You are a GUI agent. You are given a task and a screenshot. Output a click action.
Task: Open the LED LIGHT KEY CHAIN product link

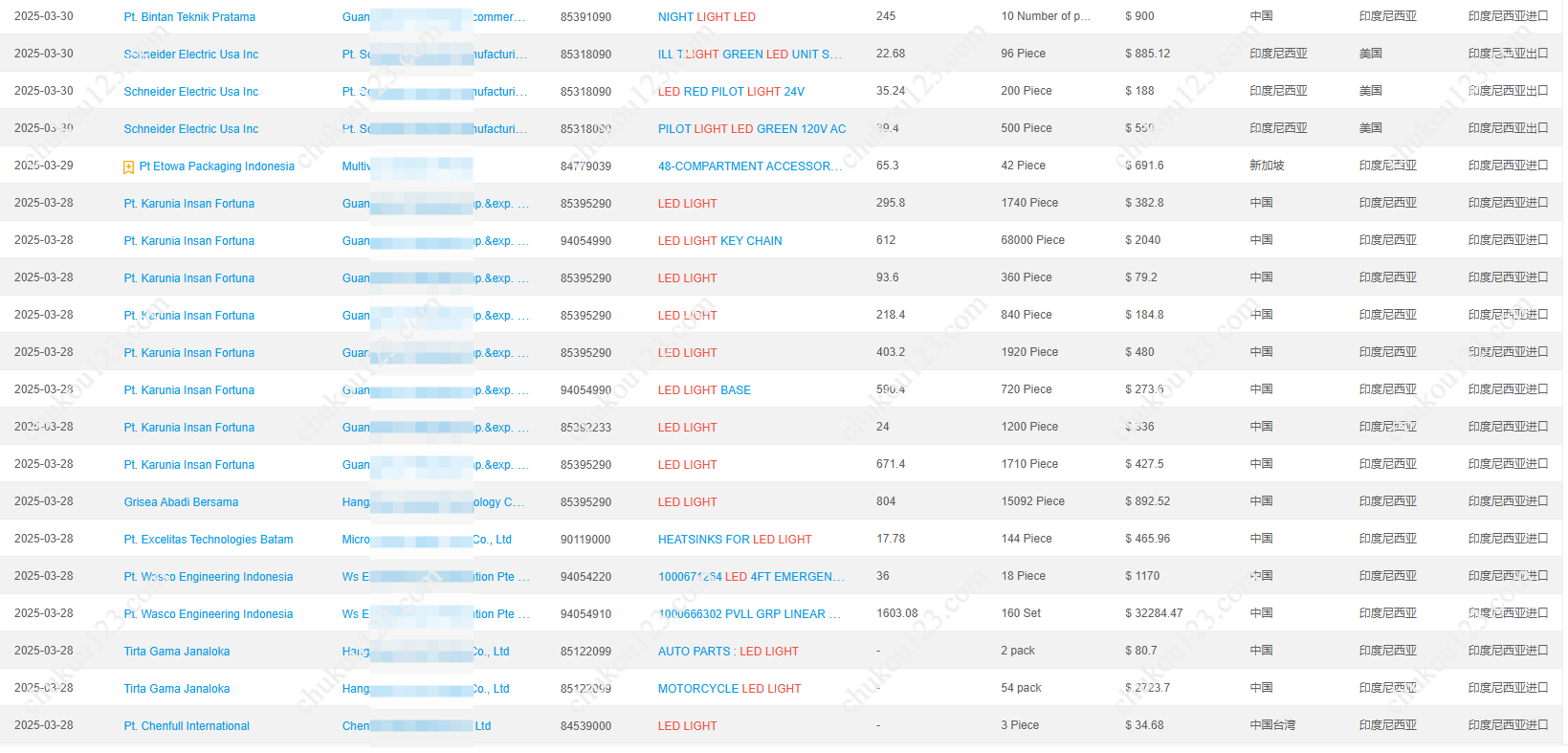click(x=720, y=241)
